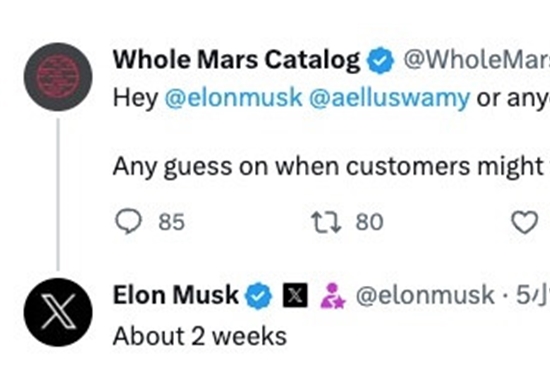
Task: Follow the @aelluswamy mention link
Action: click(389, 98)
